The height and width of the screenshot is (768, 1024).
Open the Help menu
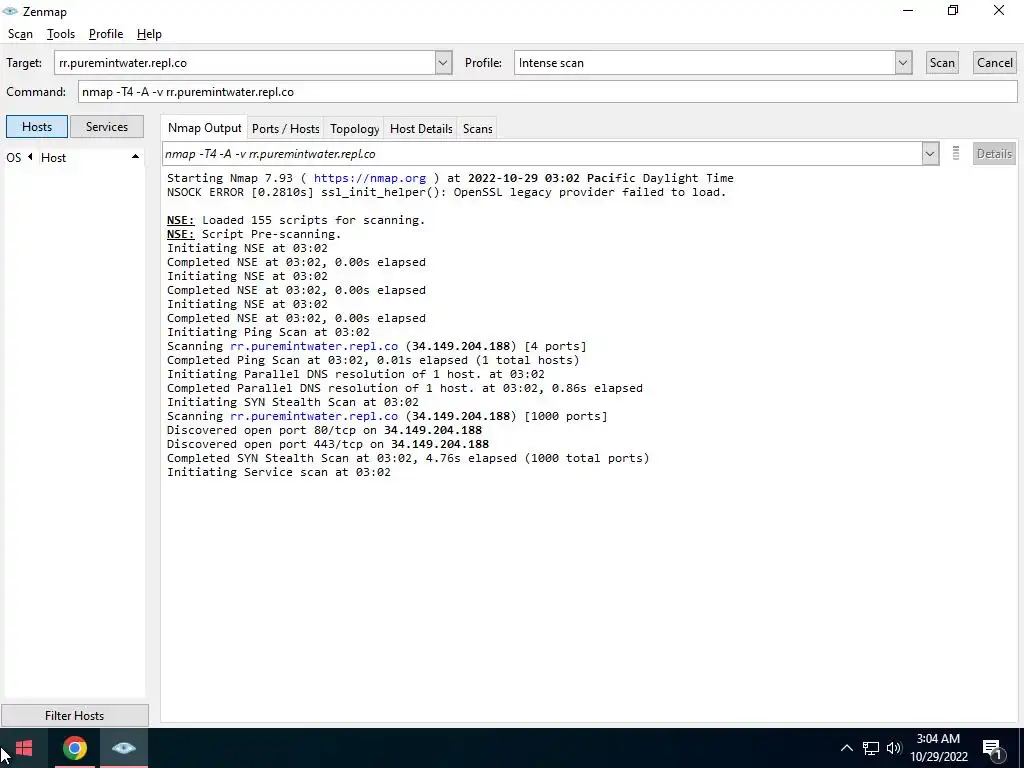[x=149, y=34]
